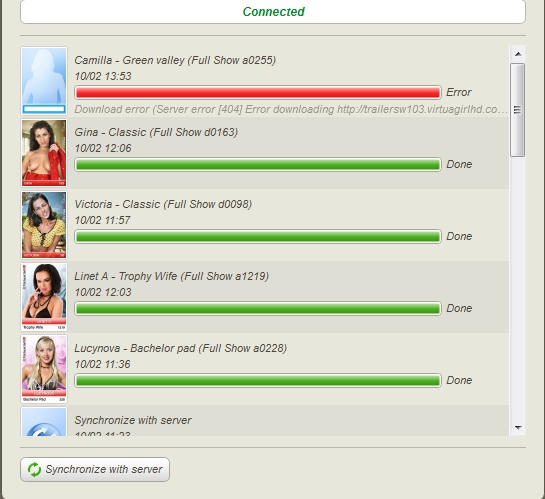Click the vertical scrollbar thumb
The image size is (545, 499).
pos(518,110)
